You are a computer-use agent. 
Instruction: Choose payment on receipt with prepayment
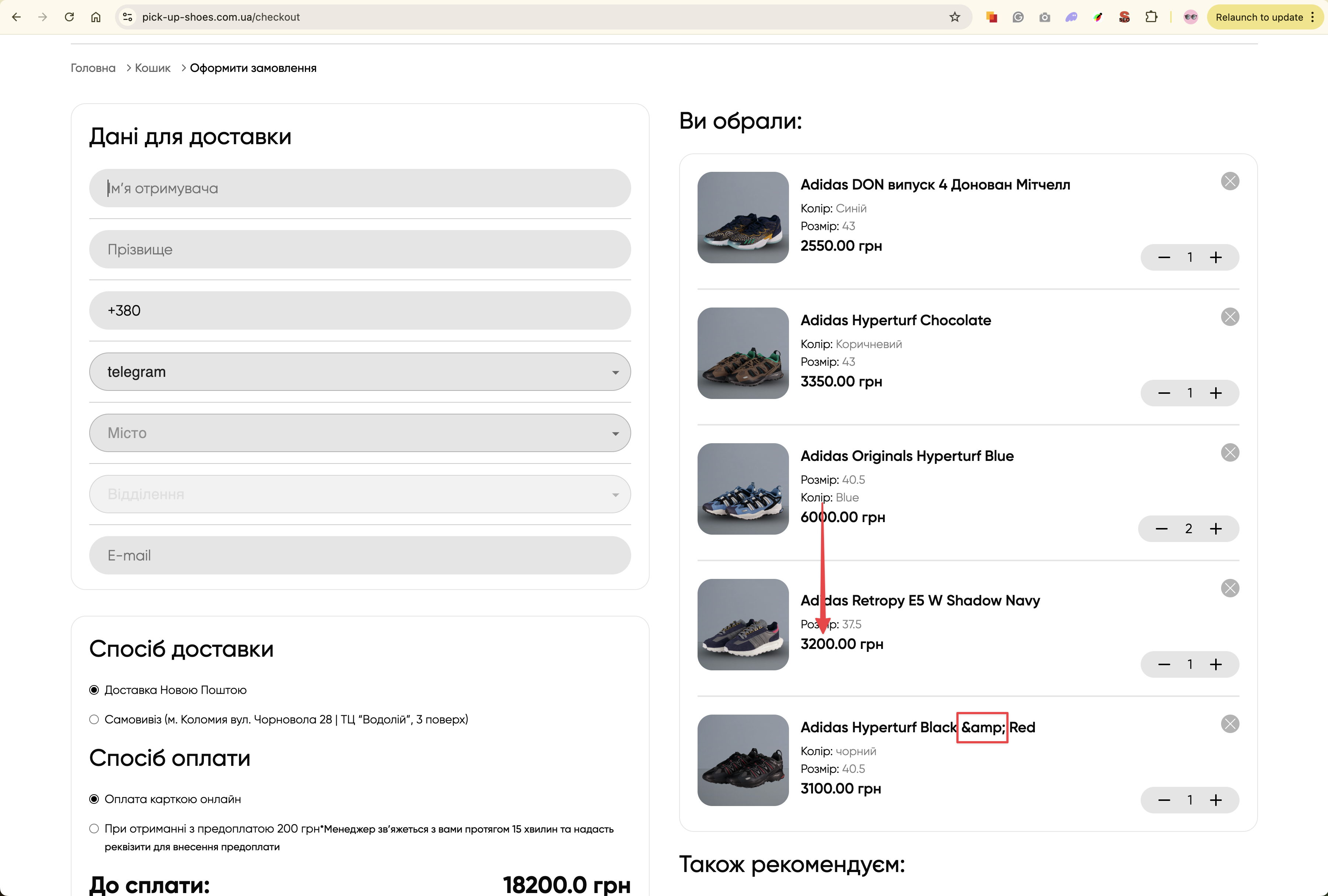tap(94, 829)
